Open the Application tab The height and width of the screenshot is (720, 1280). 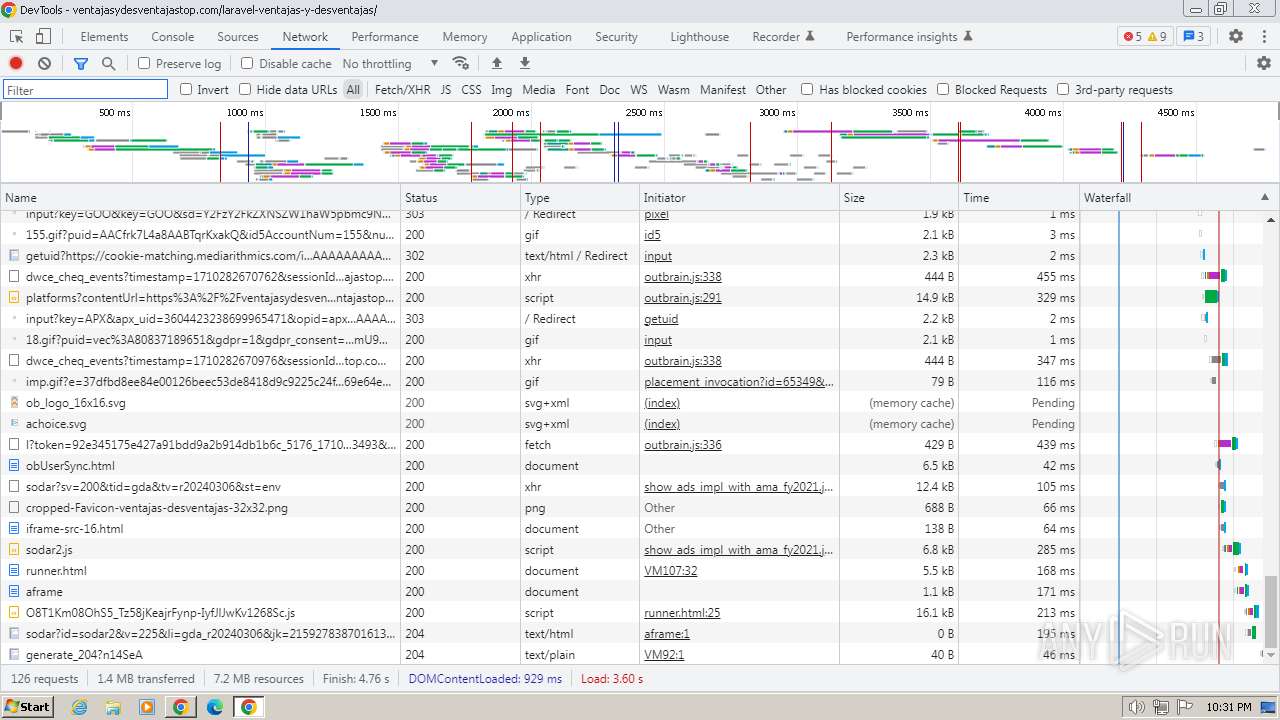(541, 37)
